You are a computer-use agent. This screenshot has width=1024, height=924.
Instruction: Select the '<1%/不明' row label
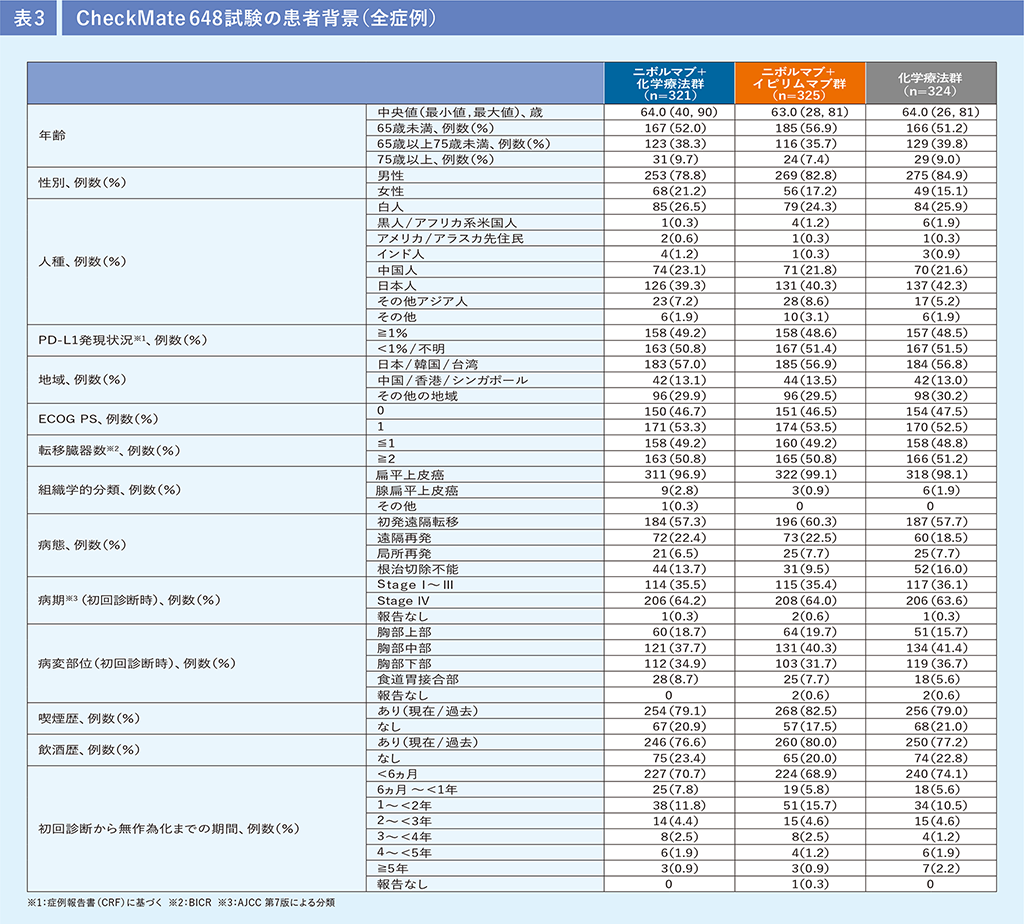411,349
